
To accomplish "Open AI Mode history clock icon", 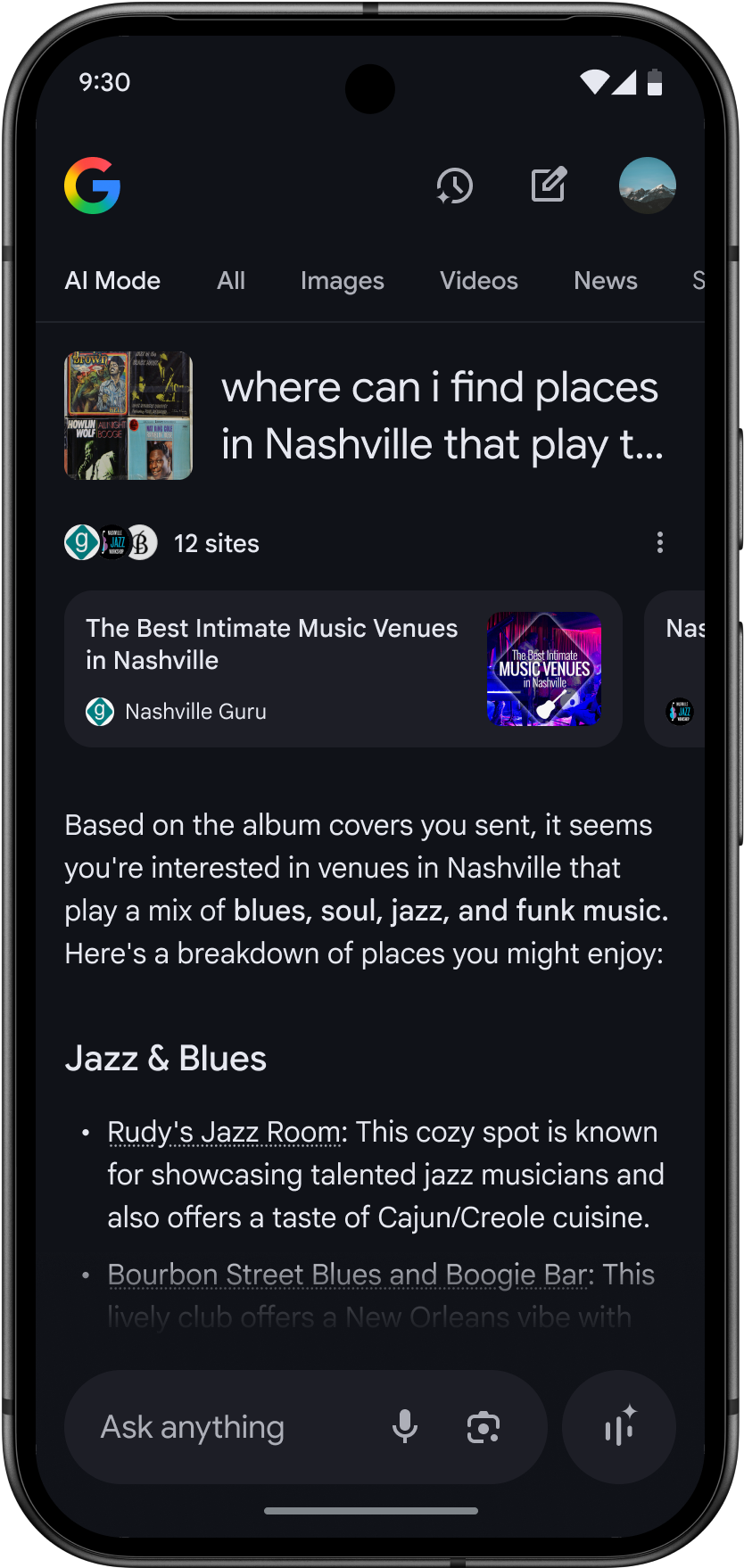I will pyautogui.click(x=454, y=186).
